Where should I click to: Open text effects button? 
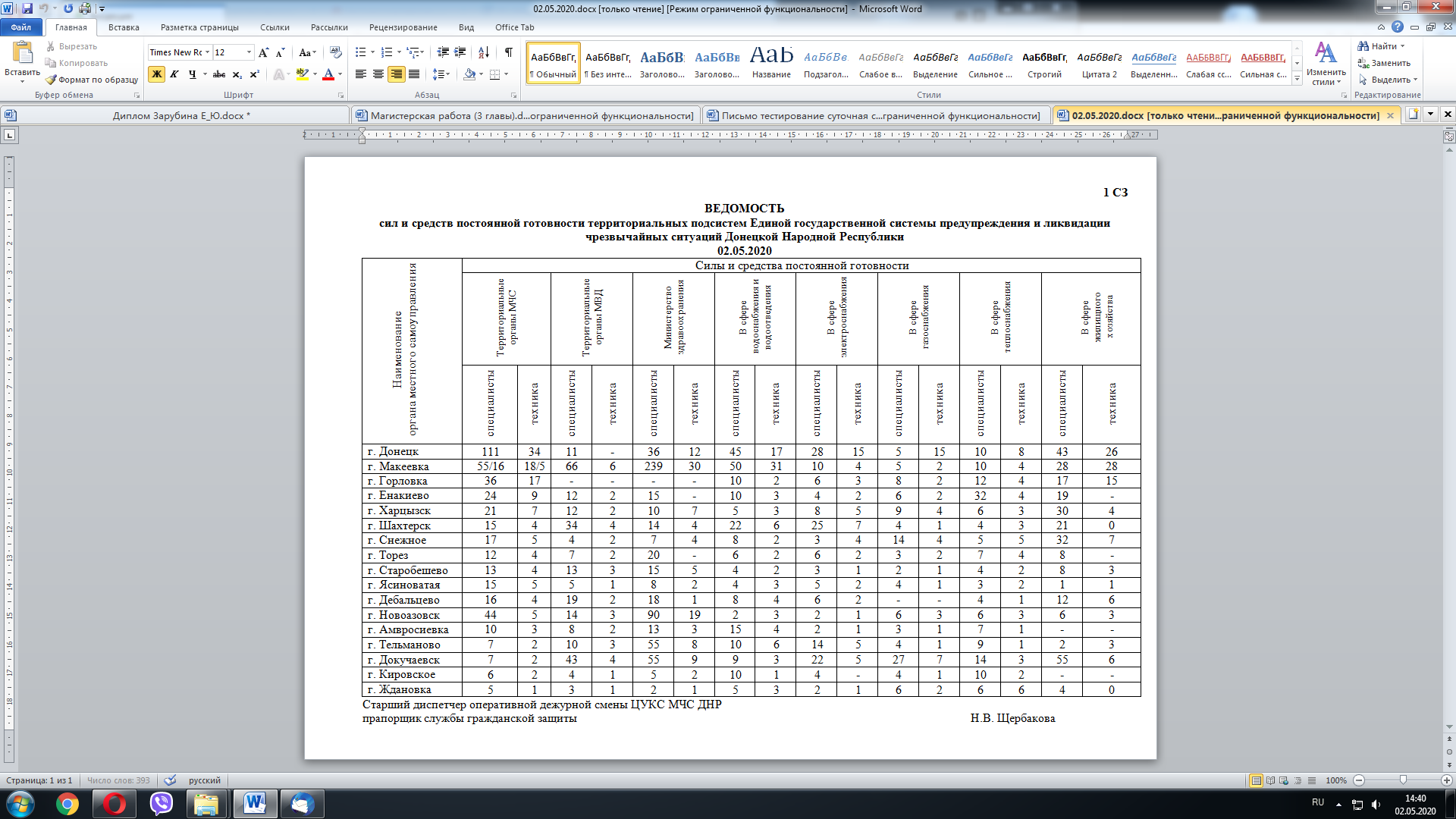278,74
